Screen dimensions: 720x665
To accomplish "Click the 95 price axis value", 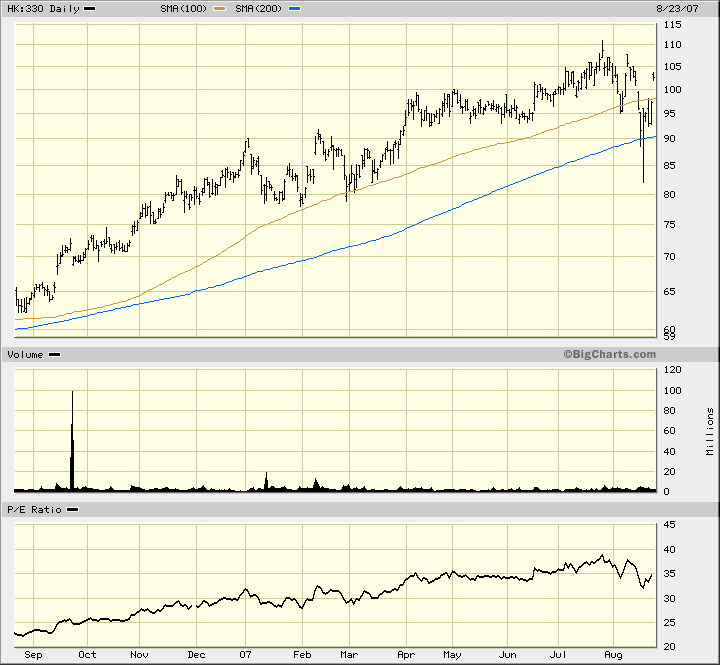I will pyautogui.click(x=669, y=113).
